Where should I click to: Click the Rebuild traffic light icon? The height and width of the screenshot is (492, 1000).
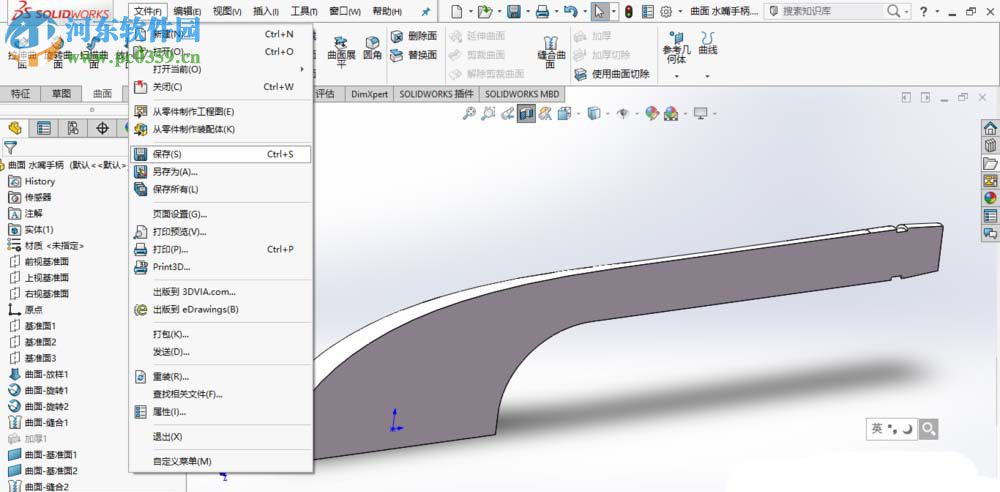coord(629,11)
